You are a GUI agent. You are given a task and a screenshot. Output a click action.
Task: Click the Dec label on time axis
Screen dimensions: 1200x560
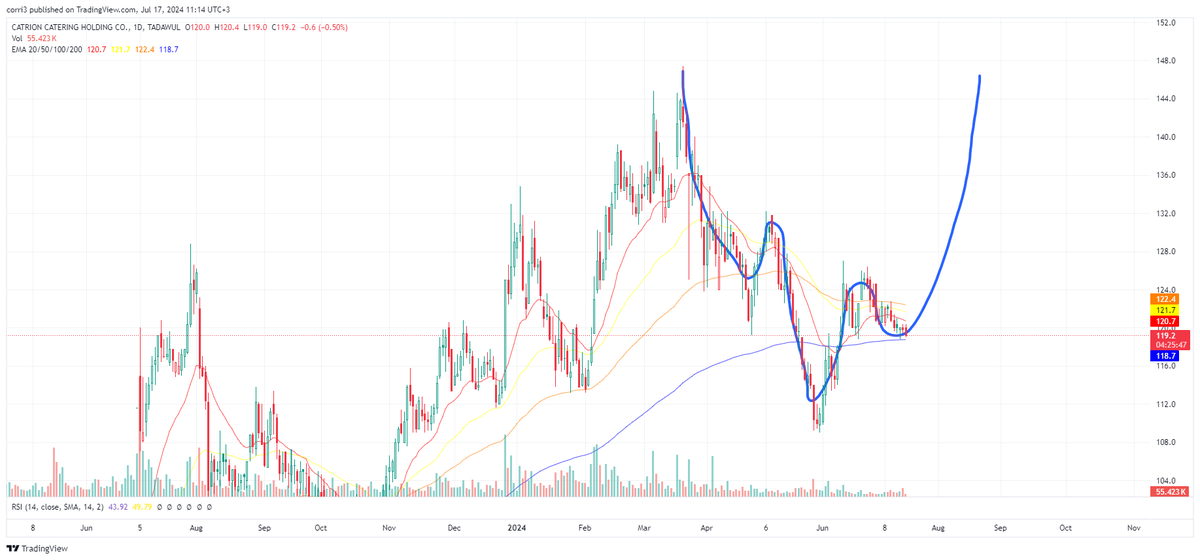click(454, 526)
